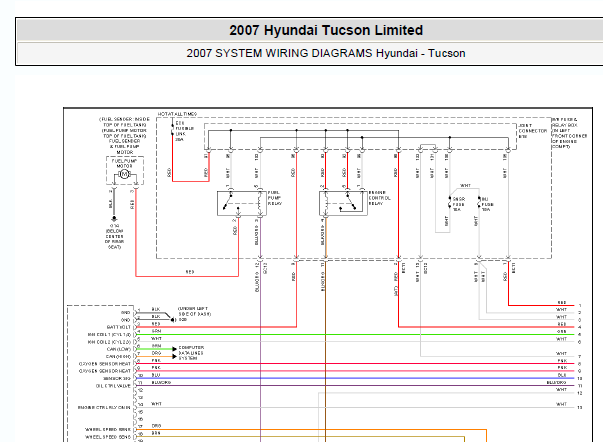The image size is (603, 442).
Task: Click the fuel pump relay switch symbol
Action: [227, 202]
